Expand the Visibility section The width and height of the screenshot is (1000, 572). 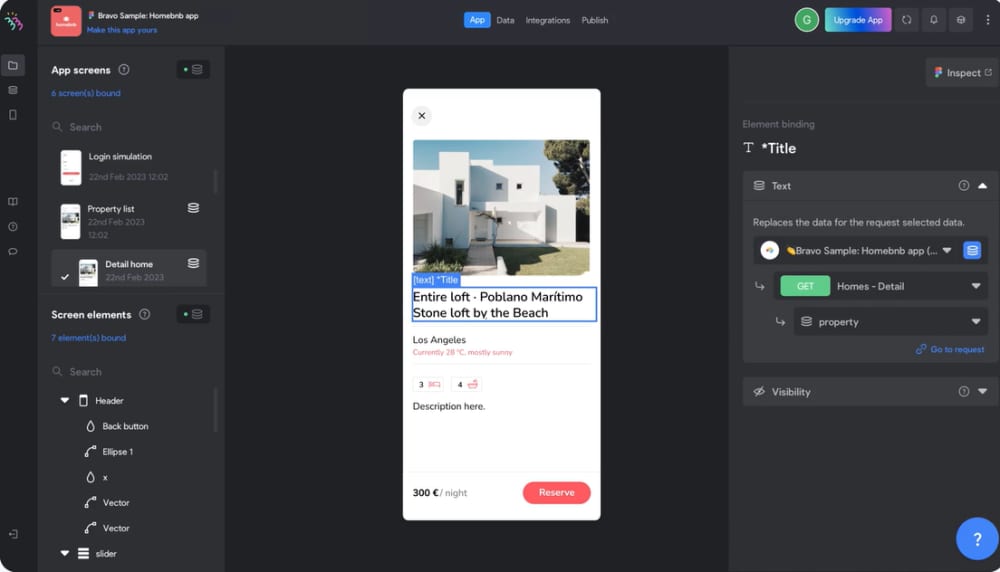coord(982,392)
